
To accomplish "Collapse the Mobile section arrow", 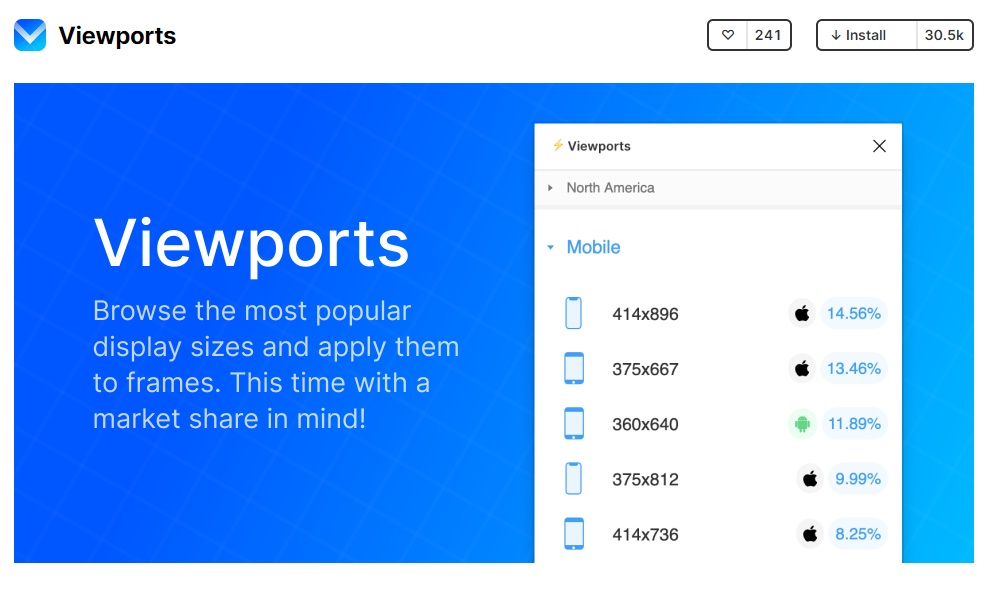I will click(x=550, y=247).
